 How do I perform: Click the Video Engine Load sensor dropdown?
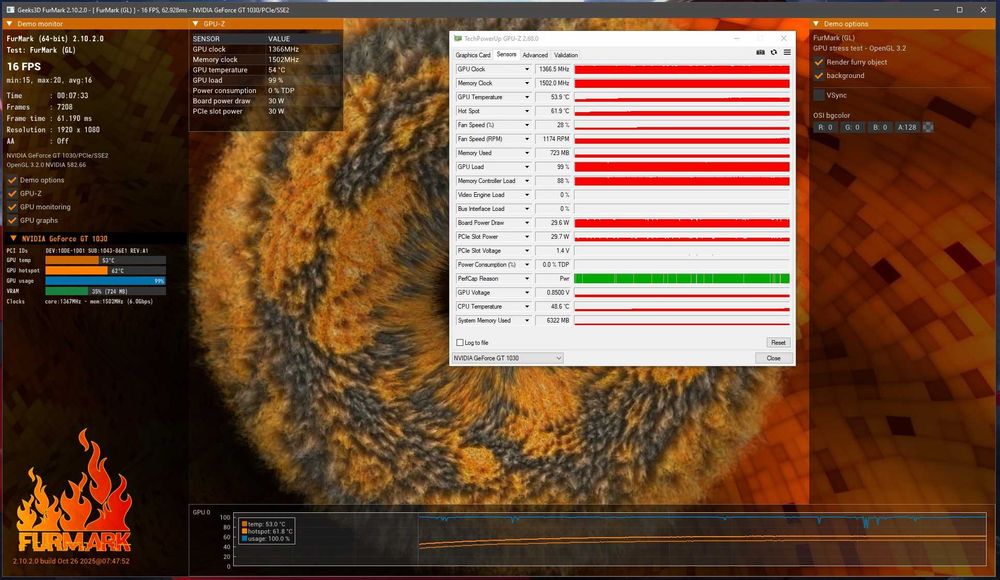[x=527, y=195]
